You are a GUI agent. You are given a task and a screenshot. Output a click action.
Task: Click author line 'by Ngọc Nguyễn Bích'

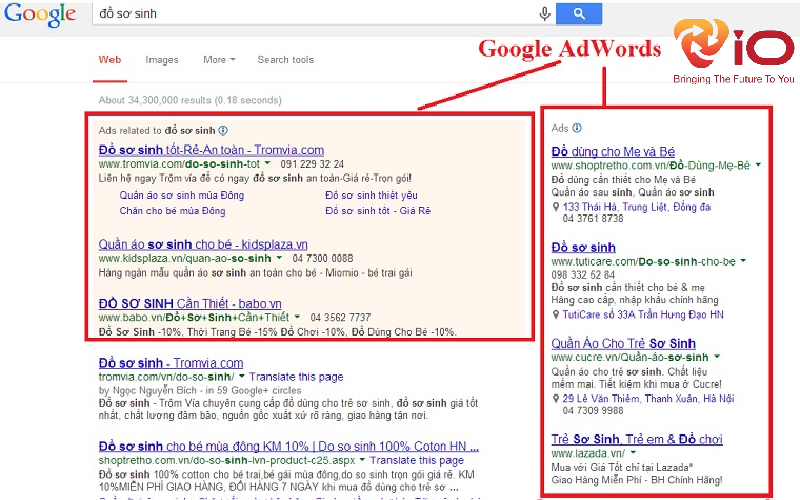[x=147, y=390]
